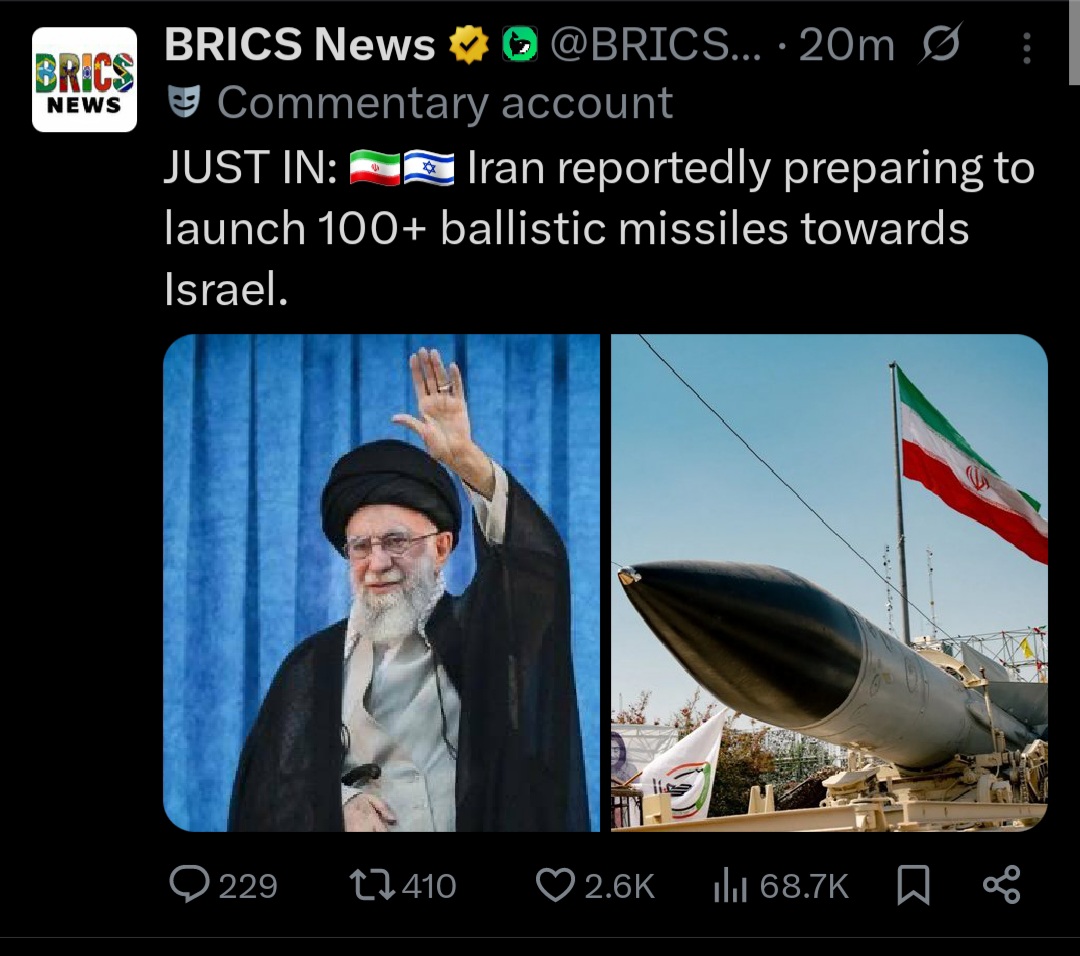Click the gold verified badge

(x=468, y=45)
